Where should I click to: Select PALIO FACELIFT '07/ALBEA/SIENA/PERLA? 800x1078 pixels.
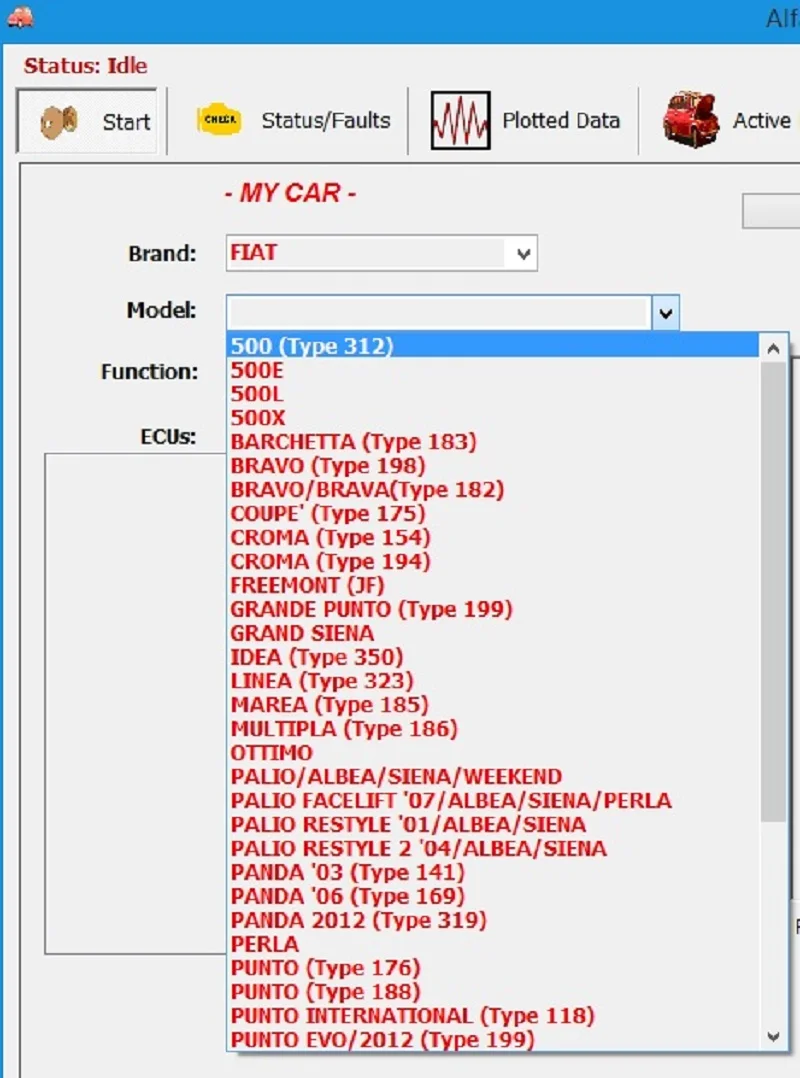pos(492,800)
